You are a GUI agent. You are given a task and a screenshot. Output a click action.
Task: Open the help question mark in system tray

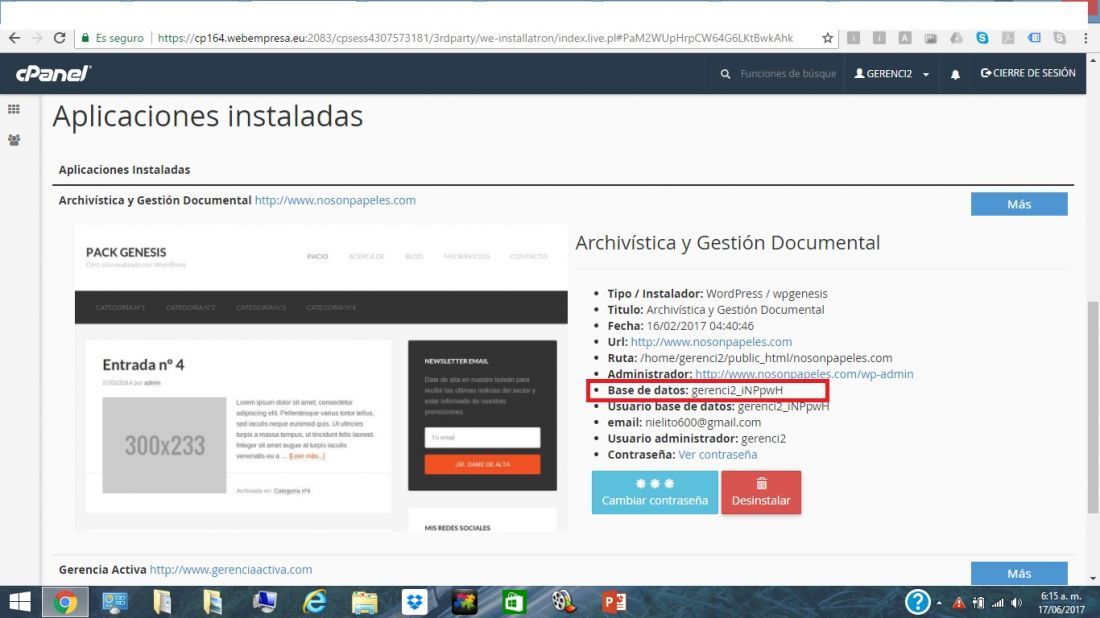tap(917, 602)
